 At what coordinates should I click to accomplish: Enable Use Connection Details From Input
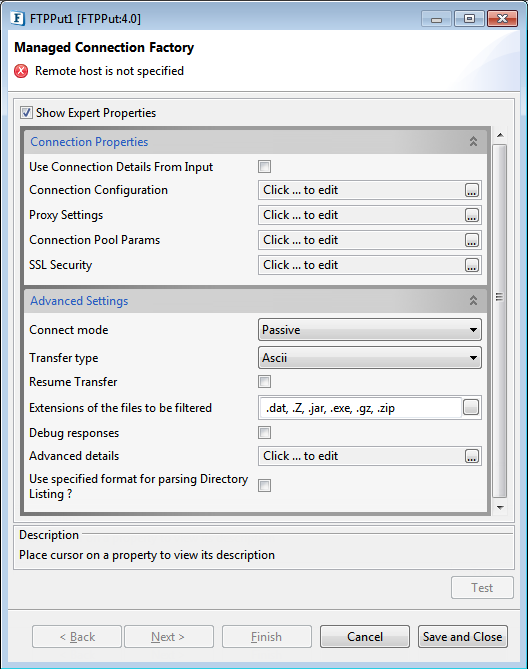point(264,167)
